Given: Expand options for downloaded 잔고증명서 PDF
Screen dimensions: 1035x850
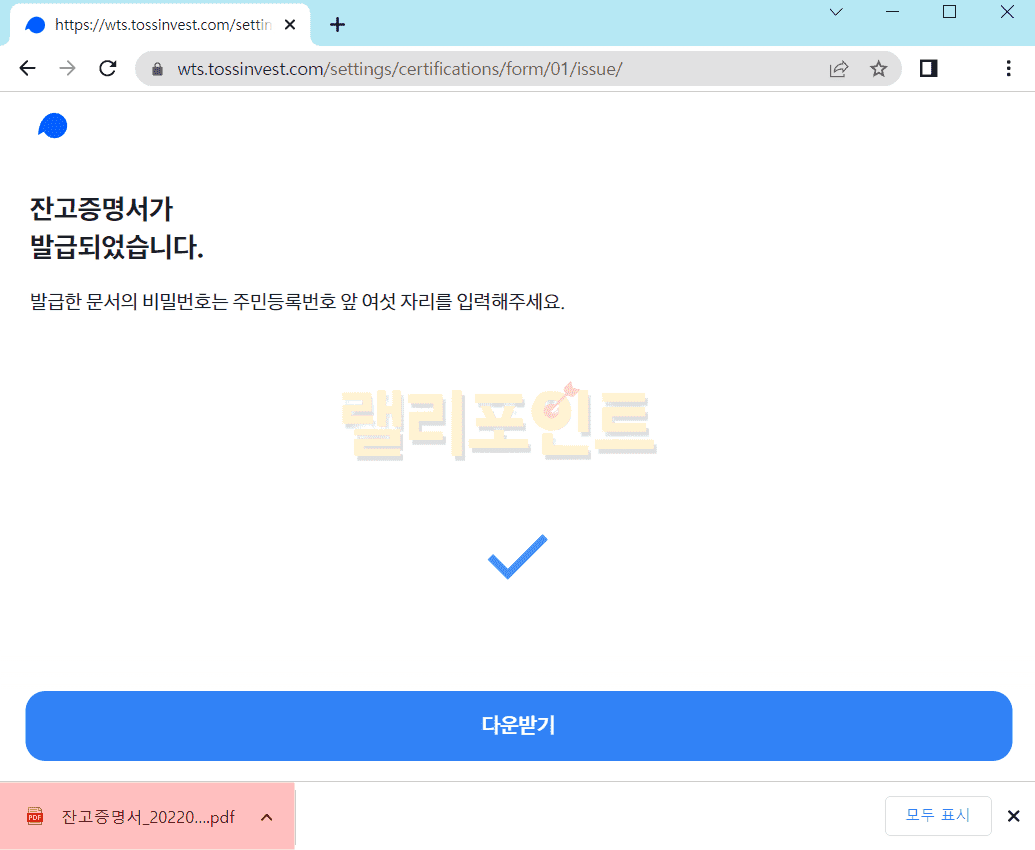Looking at the screenshot, I should pyautogui.click(x=266, y=817).
